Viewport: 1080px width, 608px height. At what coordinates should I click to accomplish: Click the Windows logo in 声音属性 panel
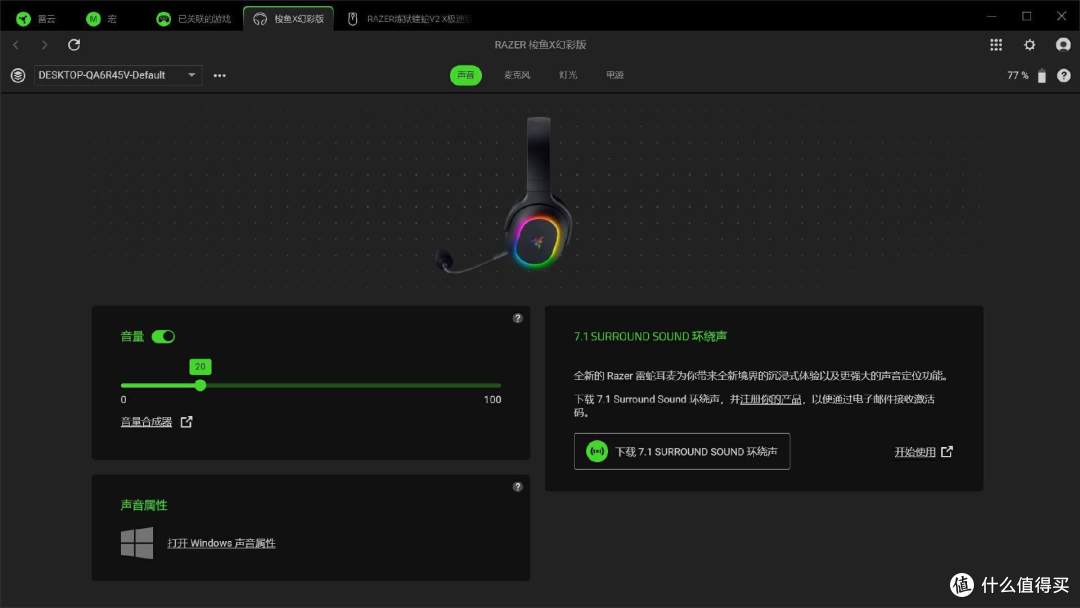coord(137,543)
